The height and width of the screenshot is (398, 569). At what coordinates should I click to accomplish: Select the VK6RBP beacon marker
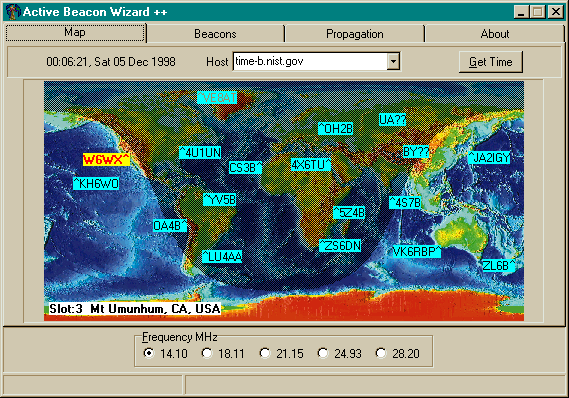click(417, 251)
